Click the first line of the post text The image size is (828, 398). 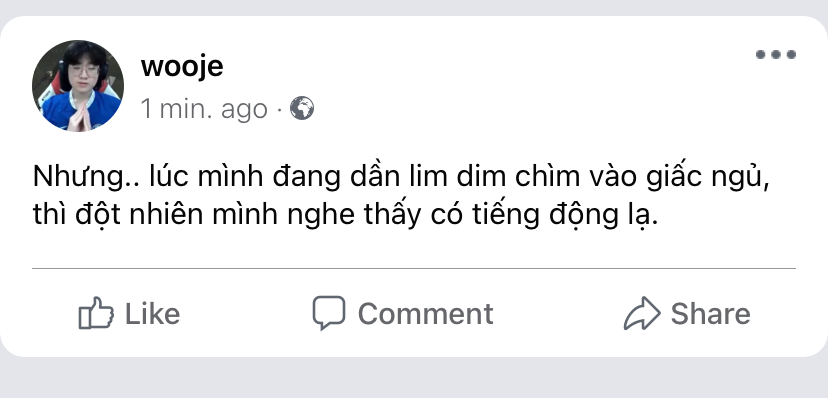401,178
